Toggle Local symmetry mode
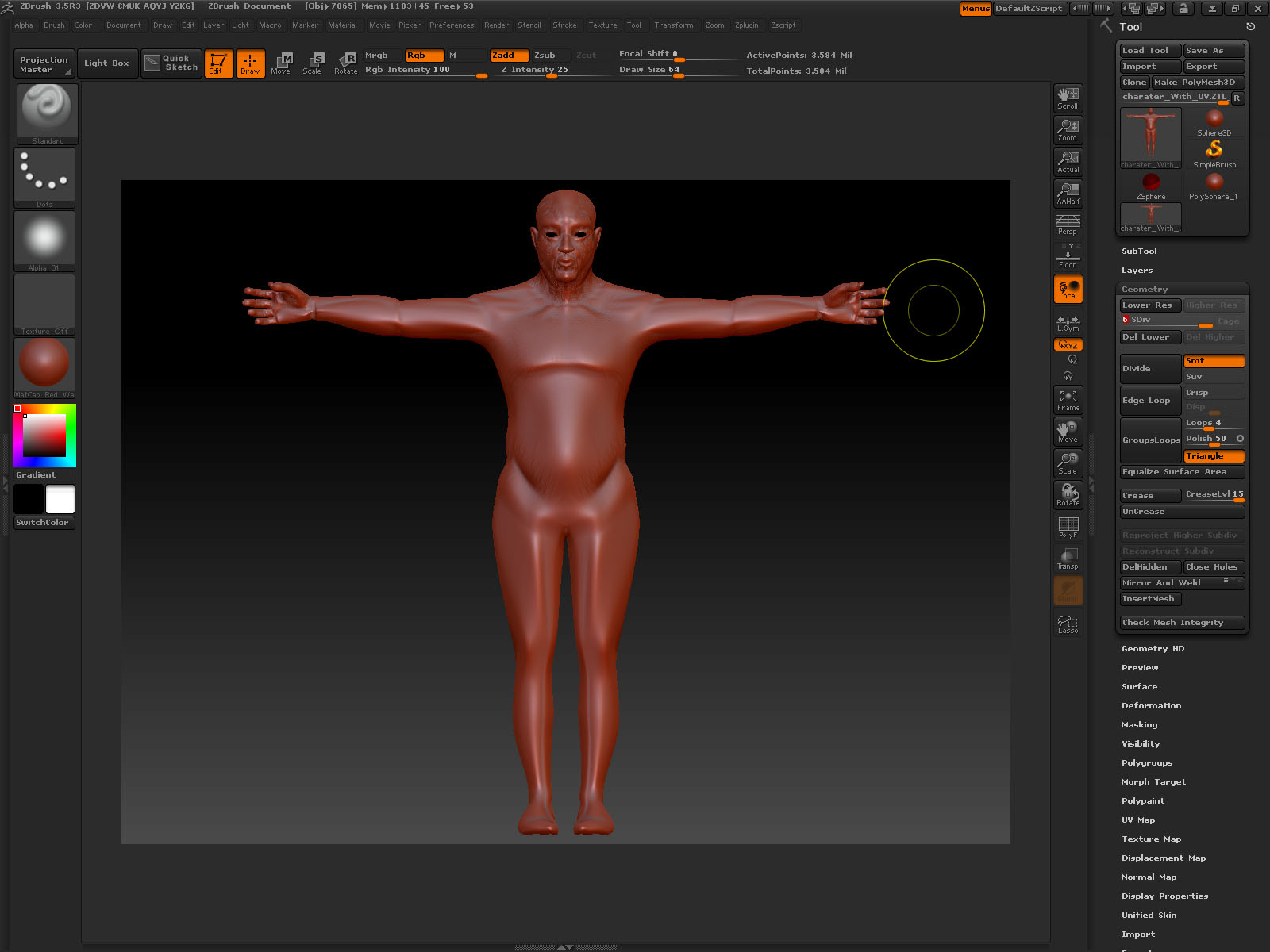Viewport: 1270px width, 952px height. [1068, 290]
